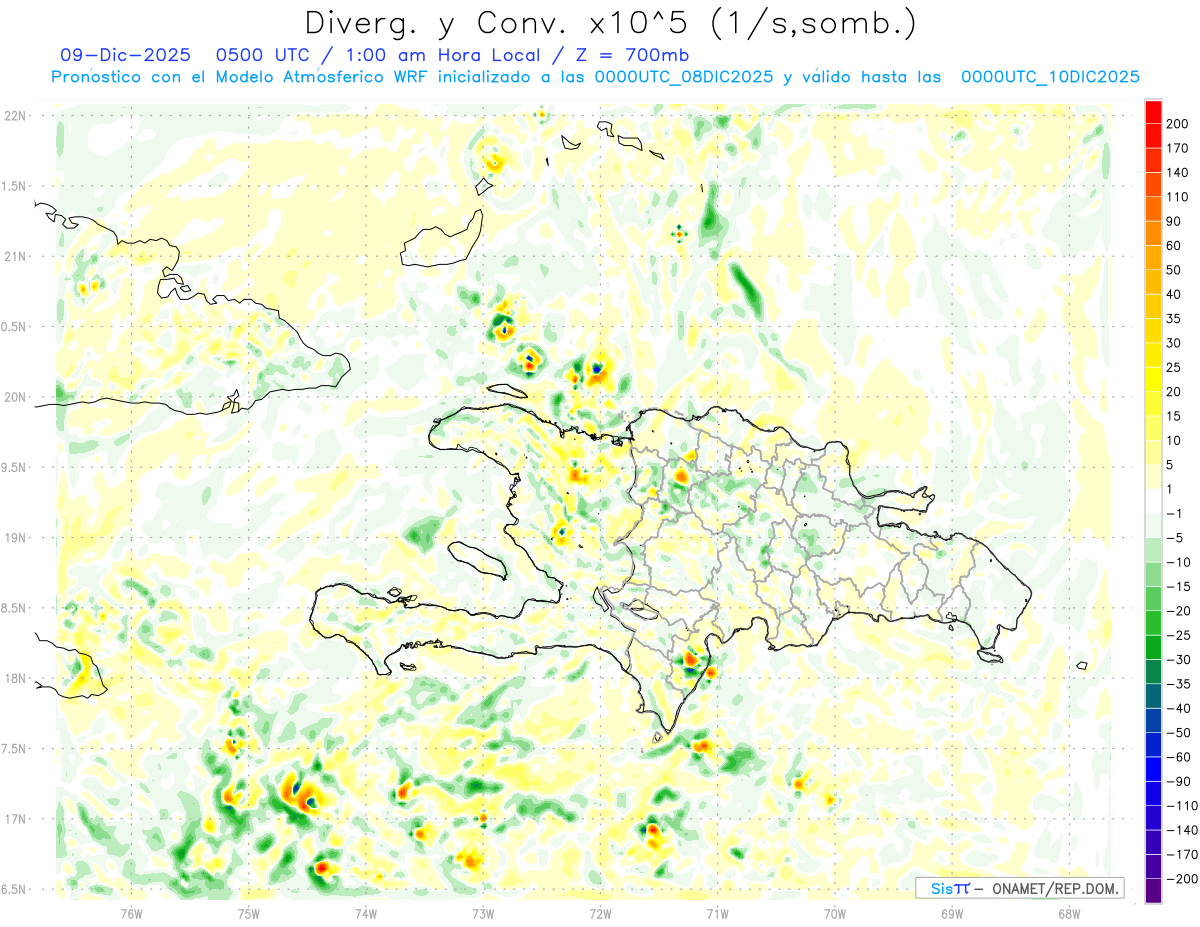The width and height of the screenshot is (1200, 927).
Task: Select the '21N' latitude label
Action: 14,256
